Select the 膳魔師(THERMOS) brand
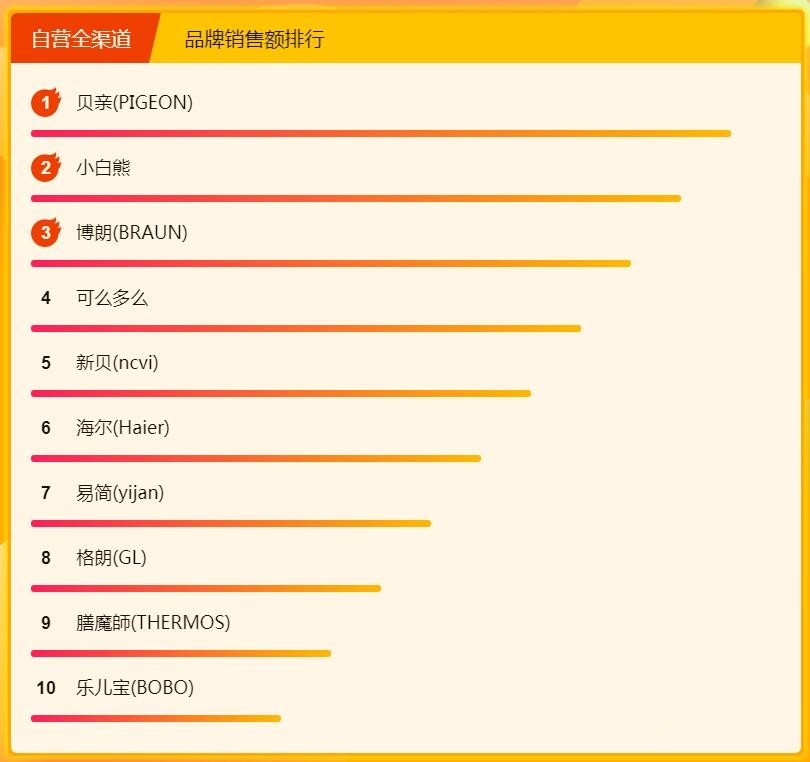This screenshot has width=810, height=762. [153, 622]
